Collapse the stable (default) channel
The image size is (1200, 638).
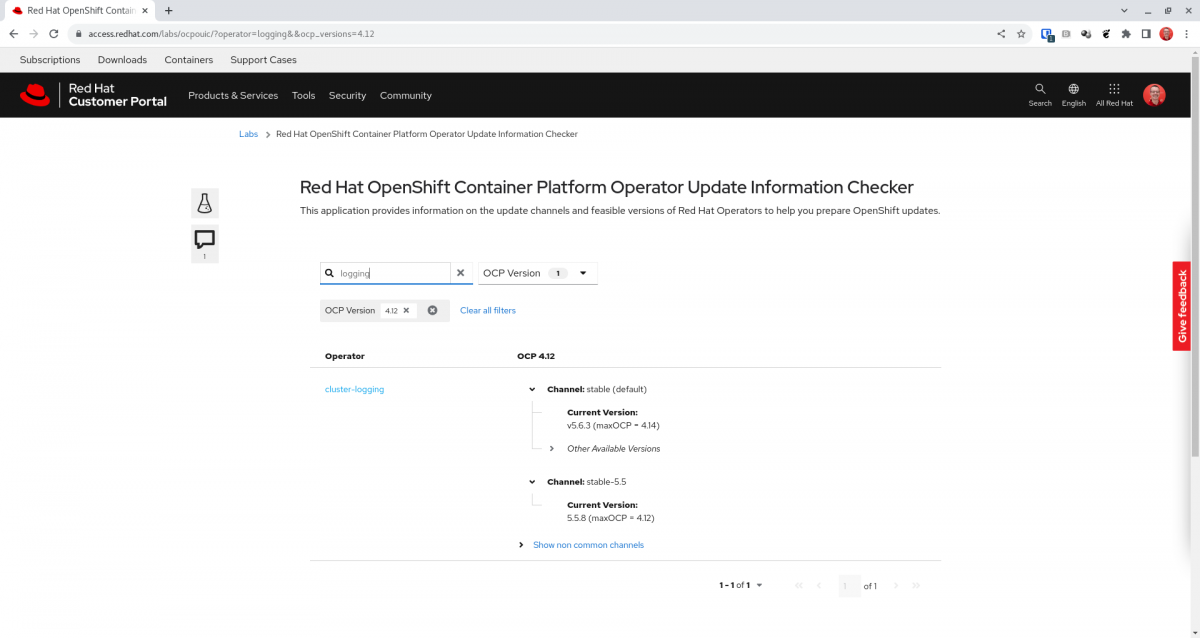[533, 389]
